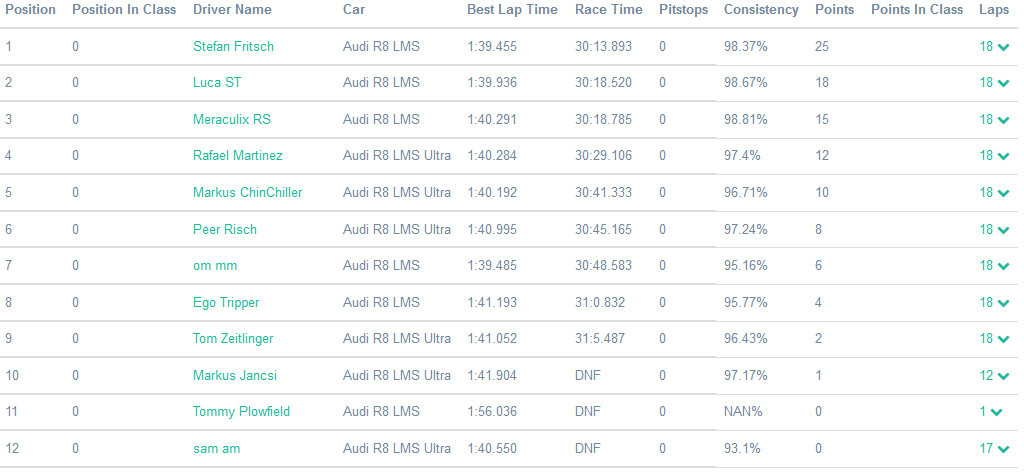
Task: Expand laps chevron for Rafael Martinez
Action: [1003, 156]
